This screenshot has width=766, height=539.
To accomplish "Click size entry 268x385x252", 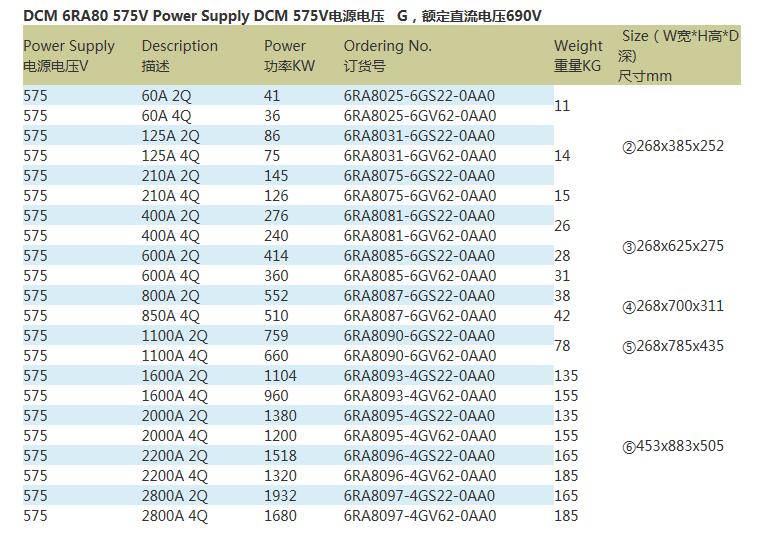I will (673, 146).
